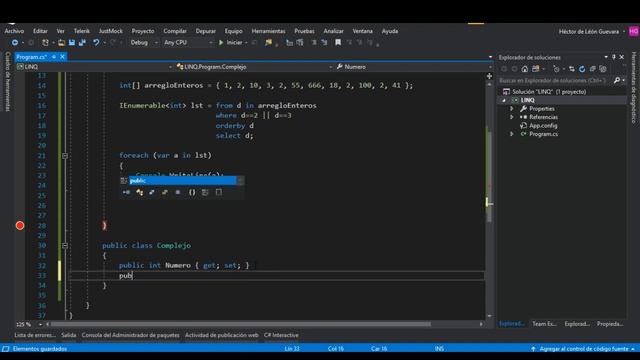Select App.config in Solution Explorer

click(x=543, y=126)
